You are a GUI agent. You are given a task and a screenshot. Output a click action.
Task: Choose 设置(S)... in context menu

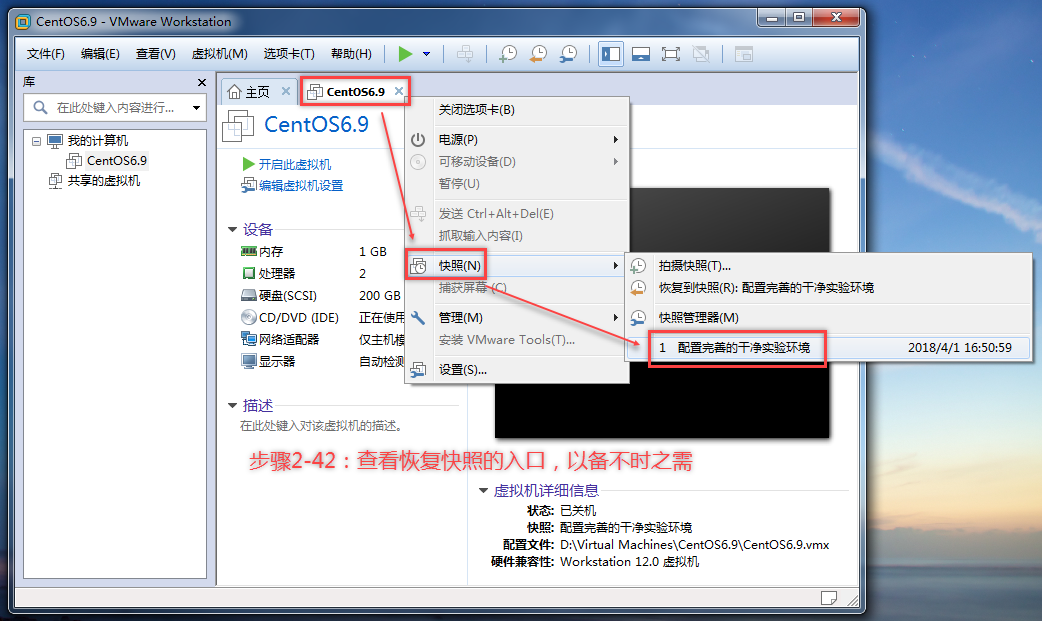[517, 370]
